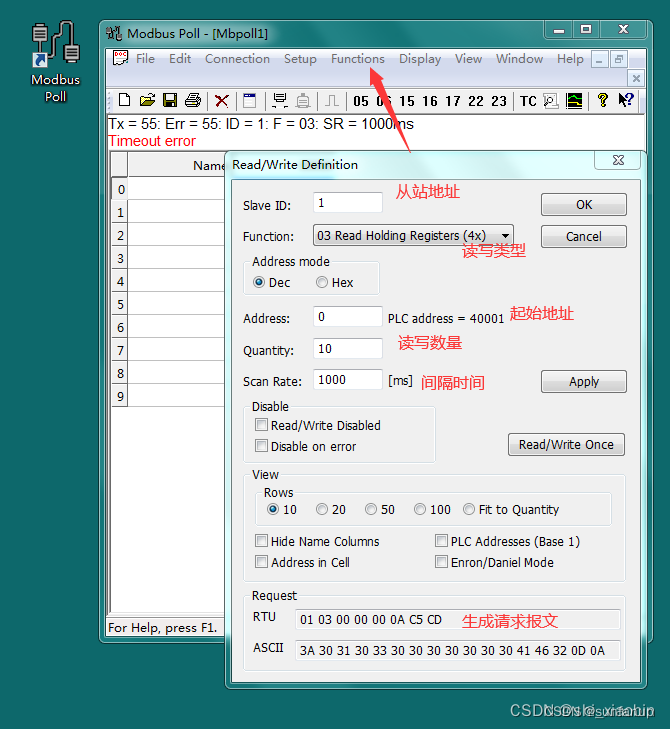This screenshot has width=670, height=729.
Task: Select row 0 header in Mbpoll1 grid
Action: pos(120,189)
